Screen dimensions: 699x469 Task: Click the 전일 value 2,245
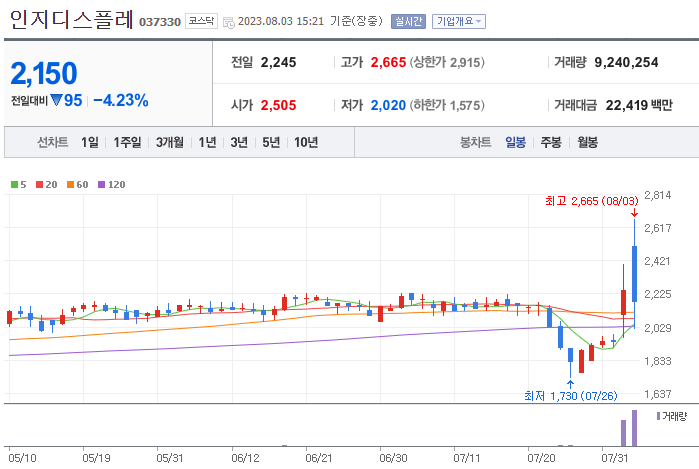(278, 62)
